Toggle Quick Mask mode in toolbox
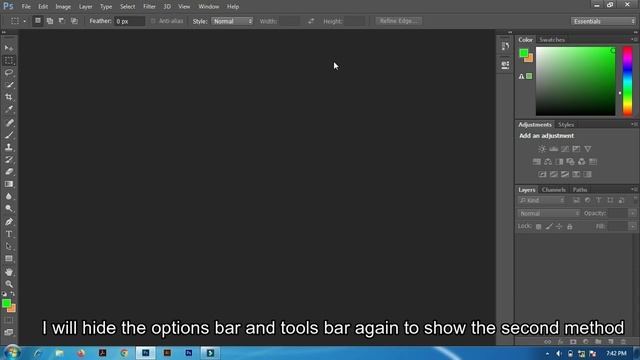The width and height of the screenshot is (640, 360). [9, 320]
